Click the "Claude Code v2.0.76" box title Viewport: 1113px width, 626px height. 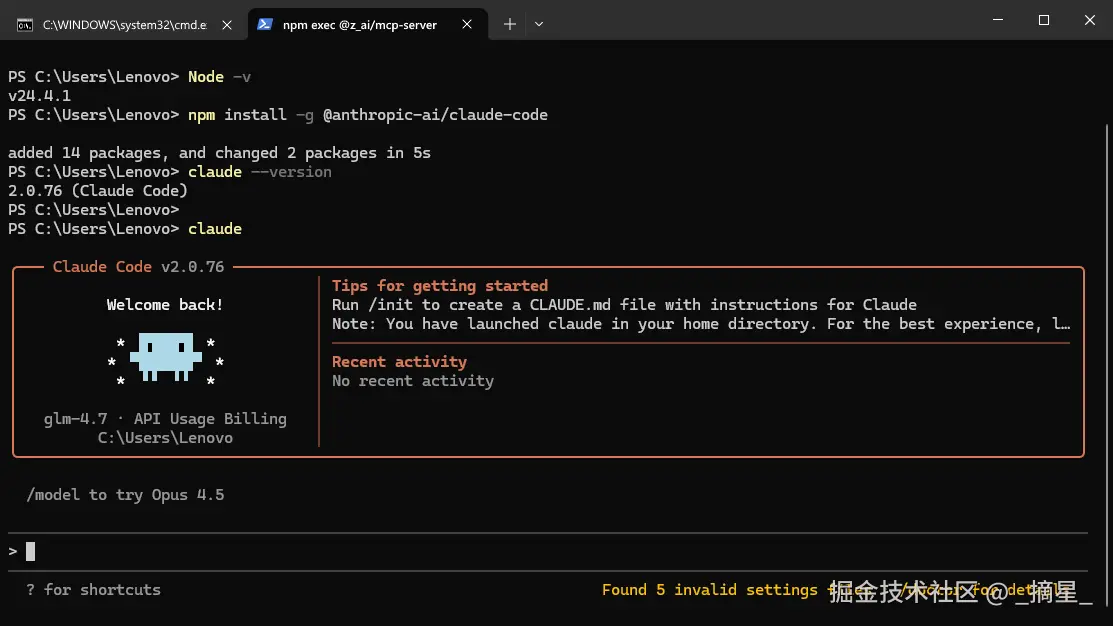coord(138,267)
